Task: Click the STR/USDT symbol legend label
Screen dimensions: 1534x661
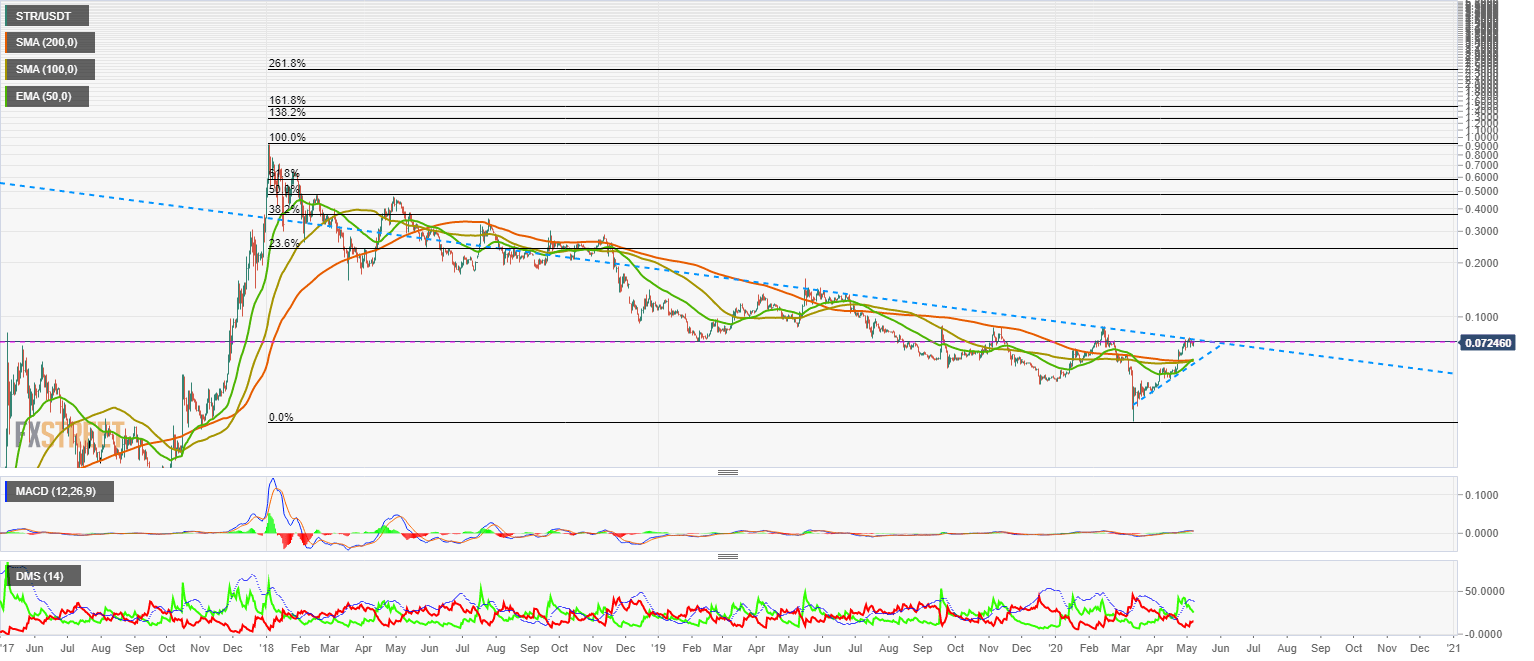Action: point(46,15)
